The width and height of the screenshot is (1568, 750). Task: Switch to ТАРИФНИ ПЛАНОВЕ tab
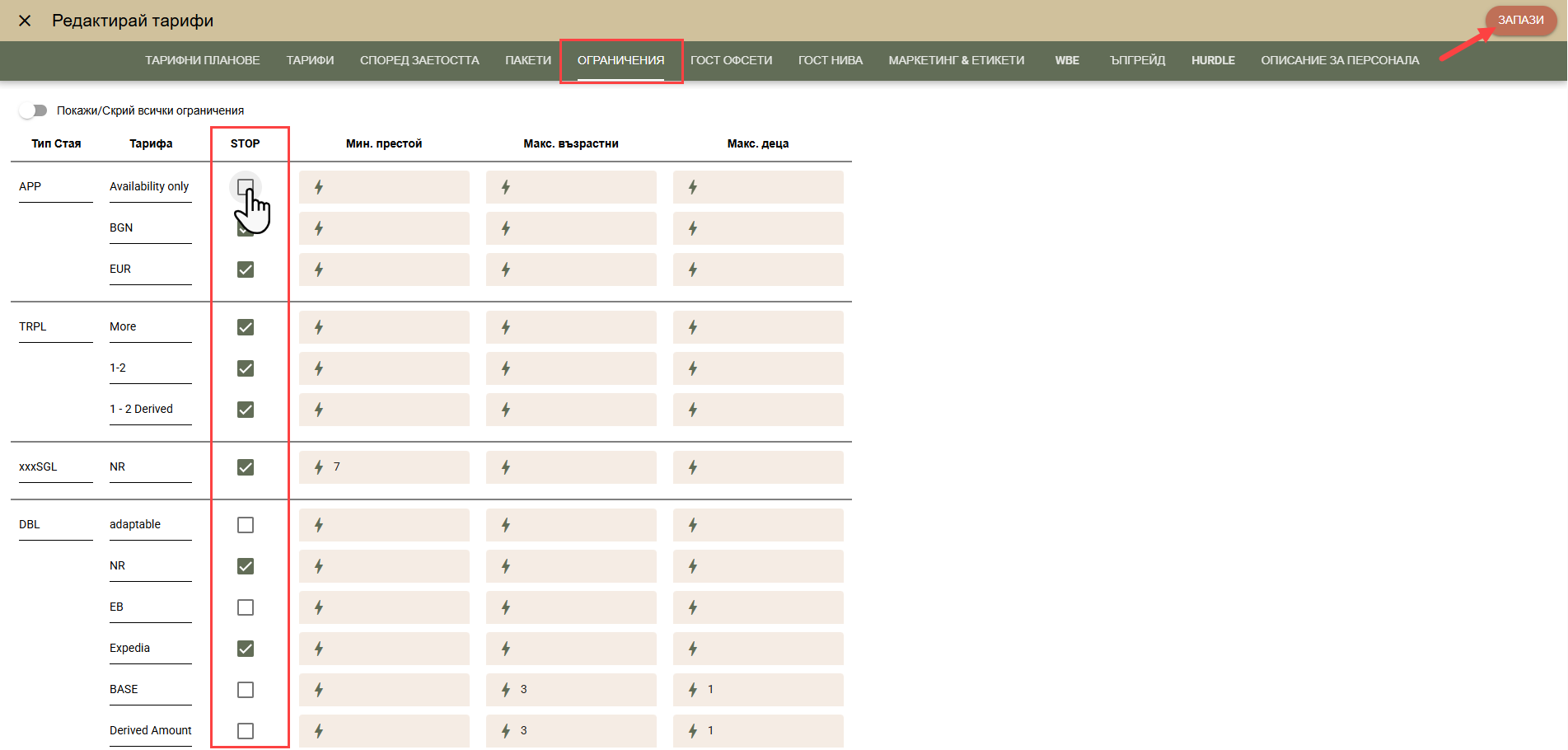pyautogui.click(x=203, y=60)
